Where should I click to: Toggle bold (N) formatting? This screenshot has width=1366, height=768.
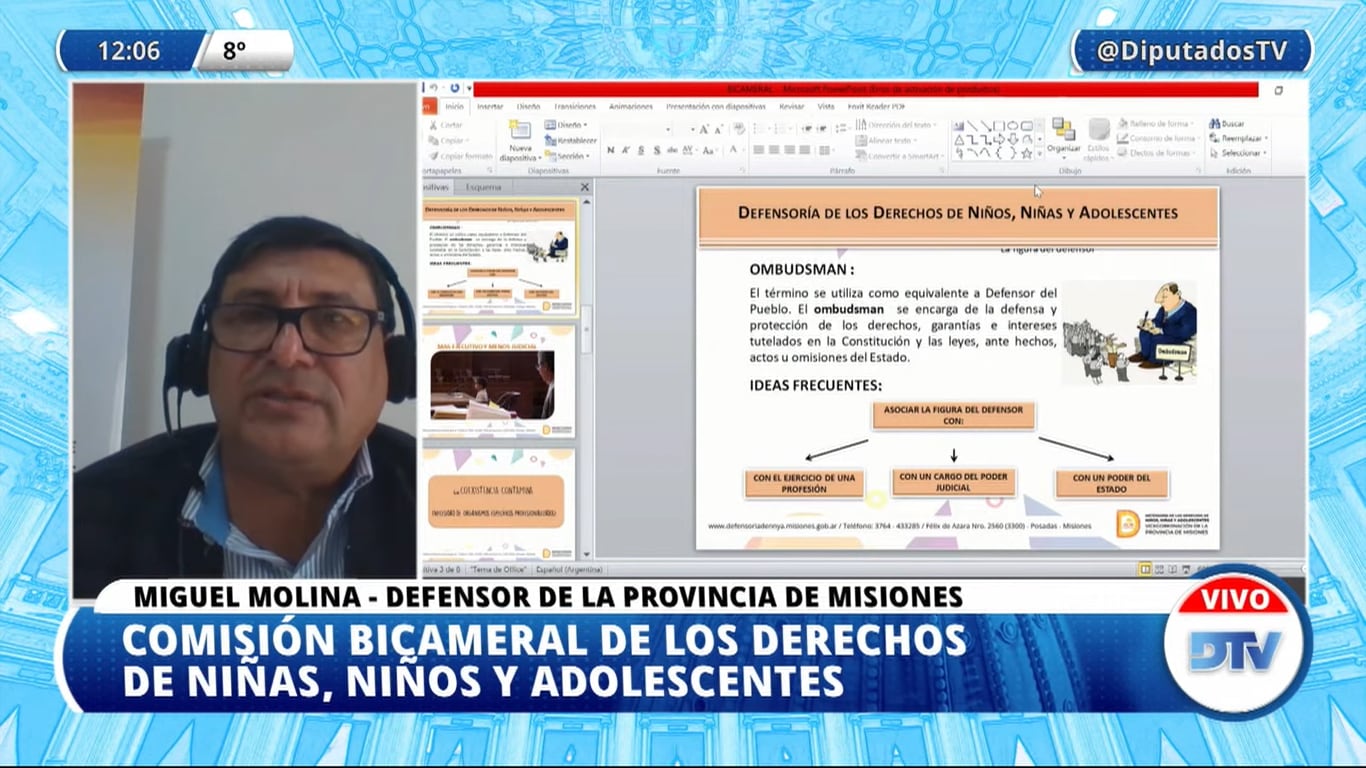[x=610, y=150]
